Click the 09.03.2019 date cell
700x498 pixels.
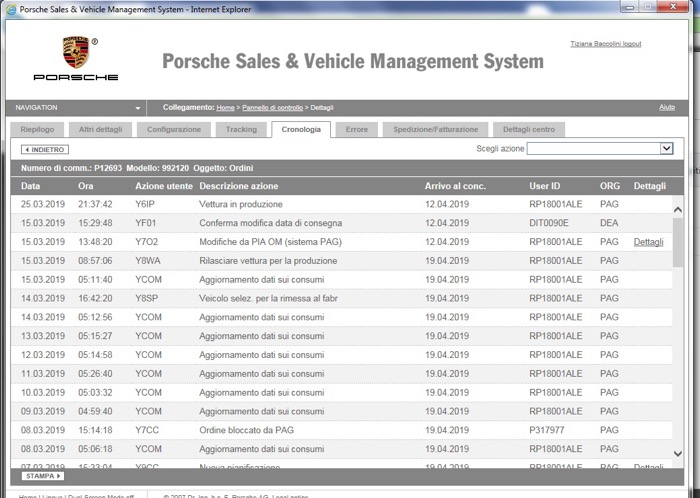pyautogui.click(x=43, y=411)
